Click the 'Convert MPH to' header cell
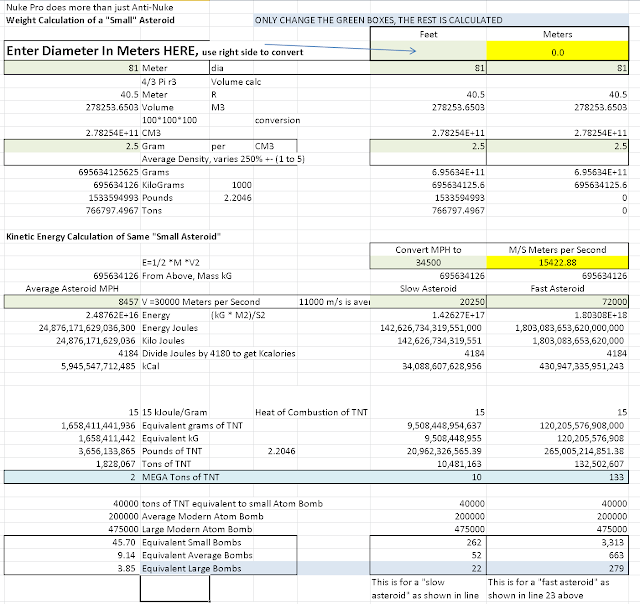Viewport: 640px width, 604px height. click(x=428, y=249)
